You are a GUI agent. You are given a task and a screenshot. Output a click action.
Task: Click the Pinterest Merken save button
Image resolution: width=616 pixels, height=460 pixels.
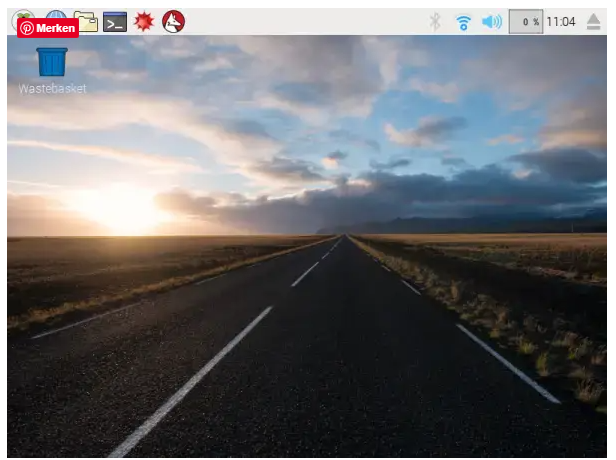(48, 28)
